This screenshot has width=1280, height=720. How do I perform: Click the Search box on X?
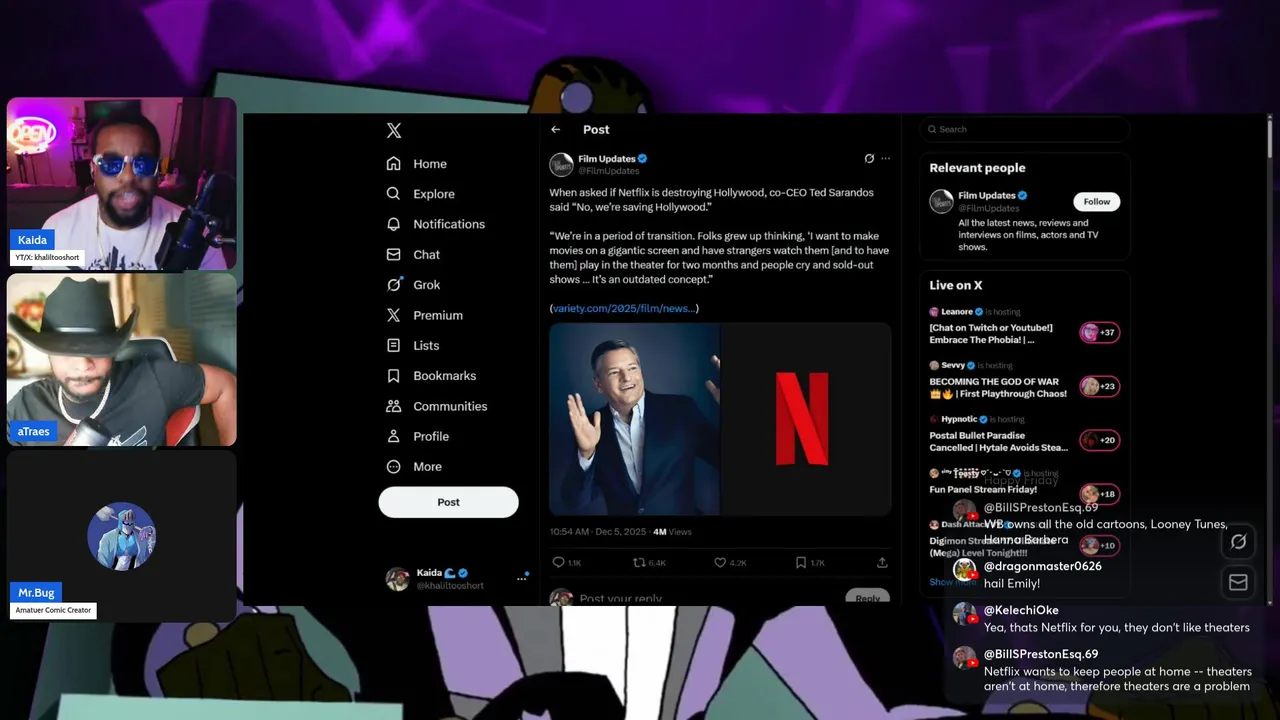coord(1025,129)
